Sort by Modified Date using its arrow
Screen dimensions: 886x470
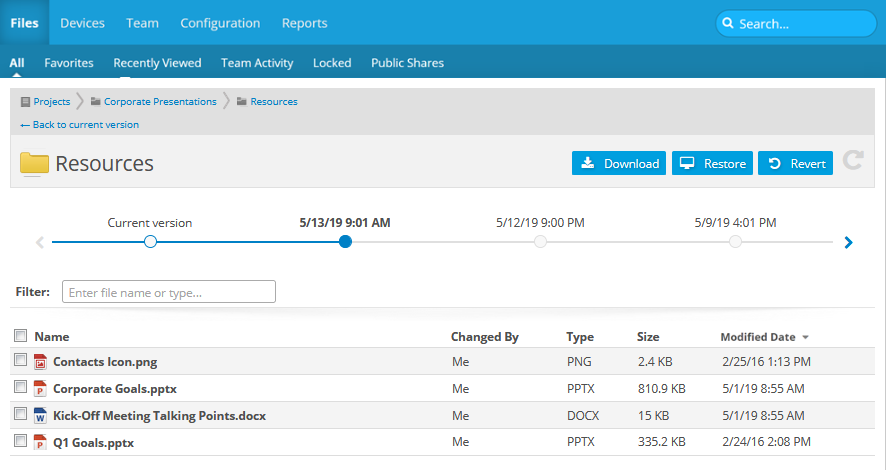coord(806,337)
